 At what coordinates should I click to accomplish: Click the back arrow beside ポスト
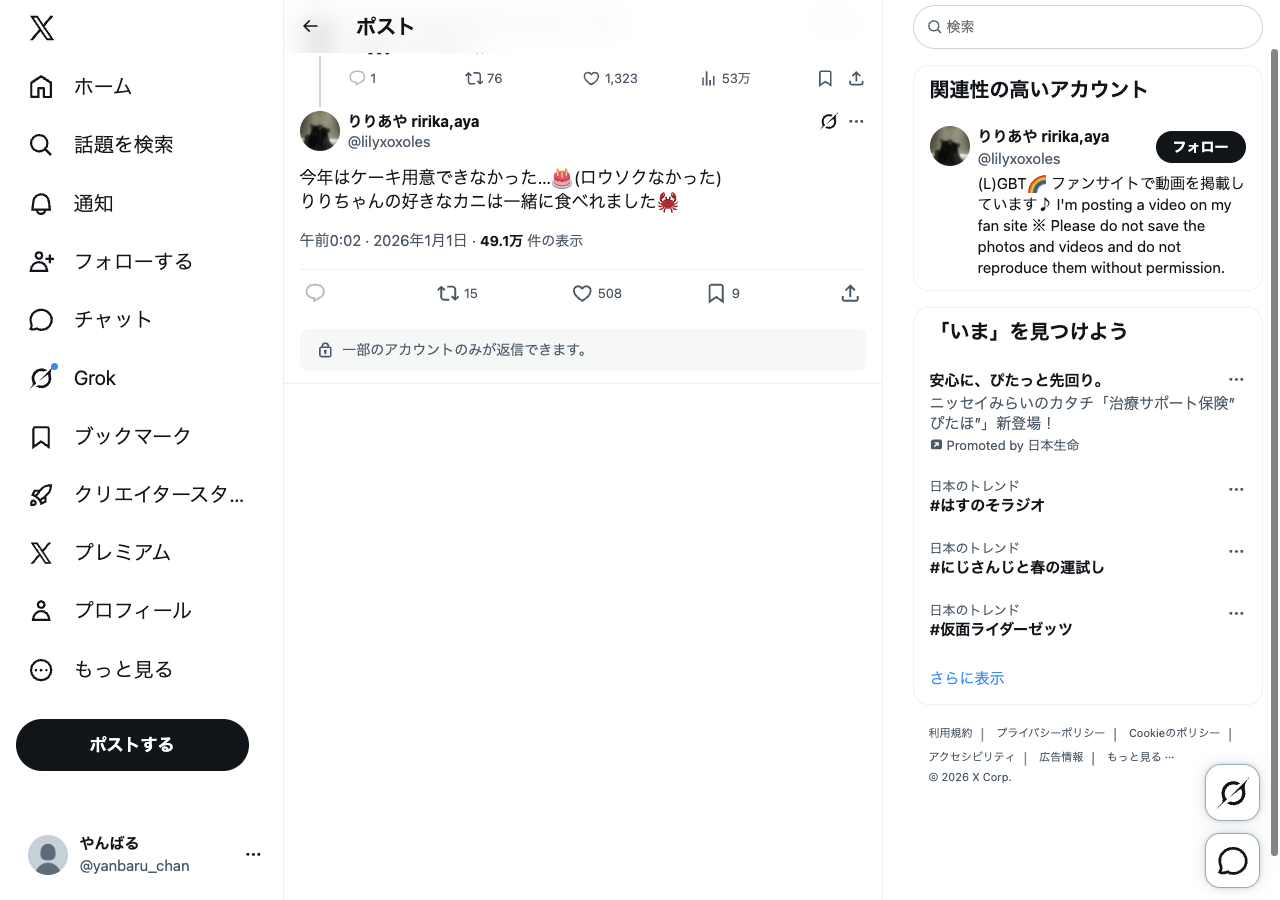click(310, 27)
